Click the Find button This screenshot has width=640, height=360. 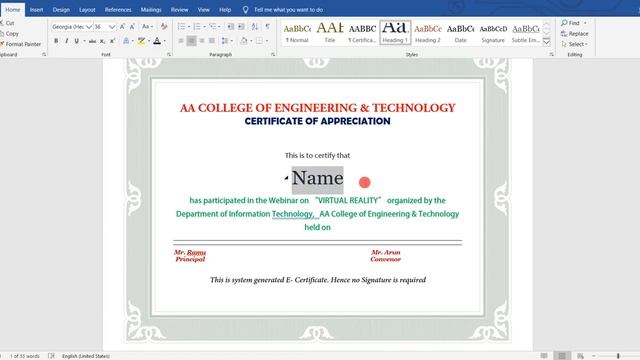pos(571,23)
